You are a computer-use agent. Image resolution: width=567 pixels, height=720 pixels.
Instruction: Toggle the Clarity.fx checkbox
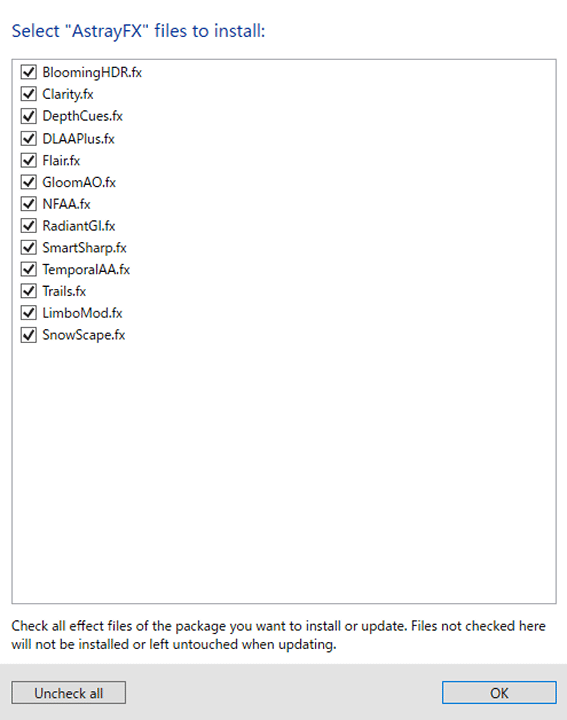(x=28, y=94)
